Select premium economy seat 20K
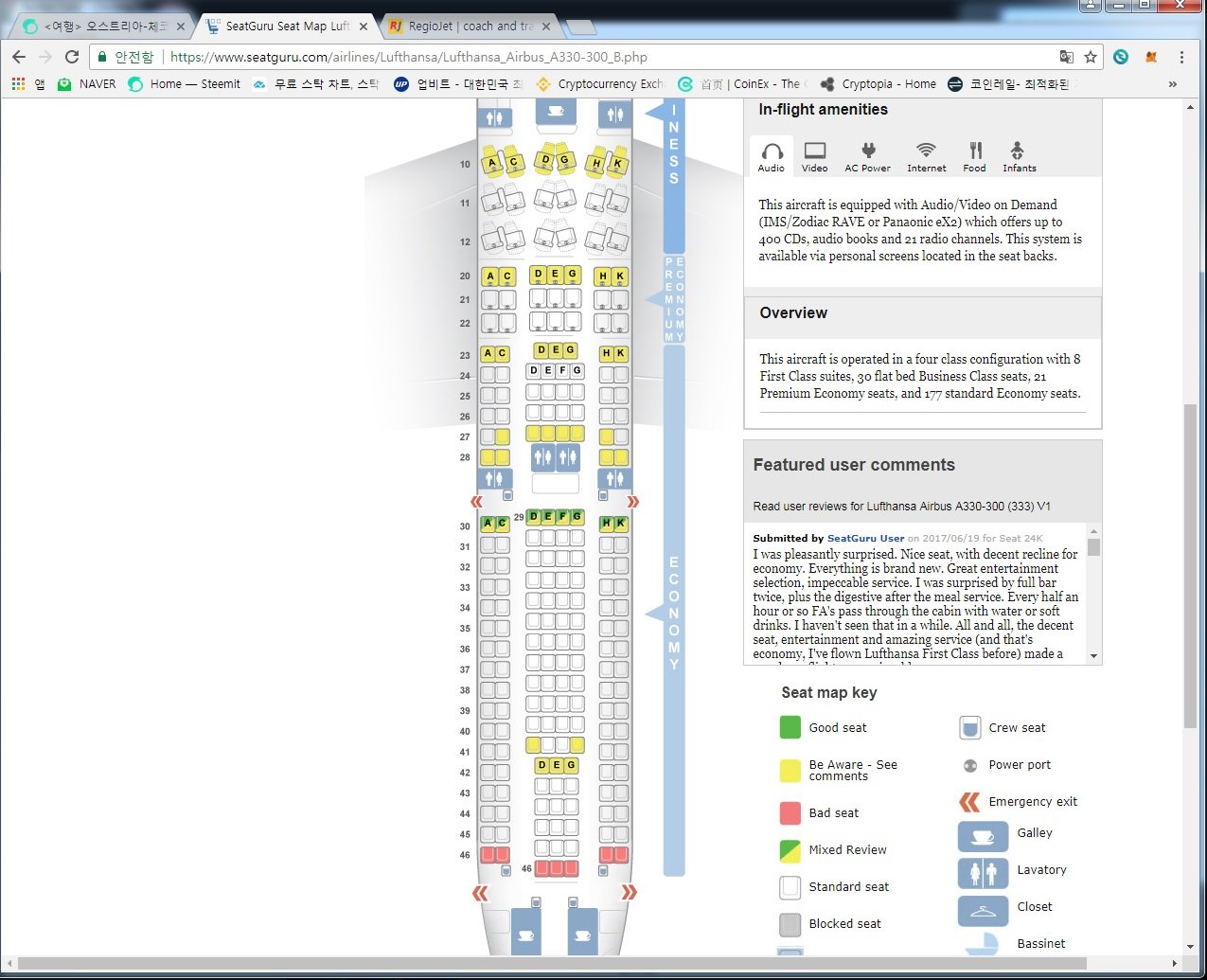 click(620, 276)
